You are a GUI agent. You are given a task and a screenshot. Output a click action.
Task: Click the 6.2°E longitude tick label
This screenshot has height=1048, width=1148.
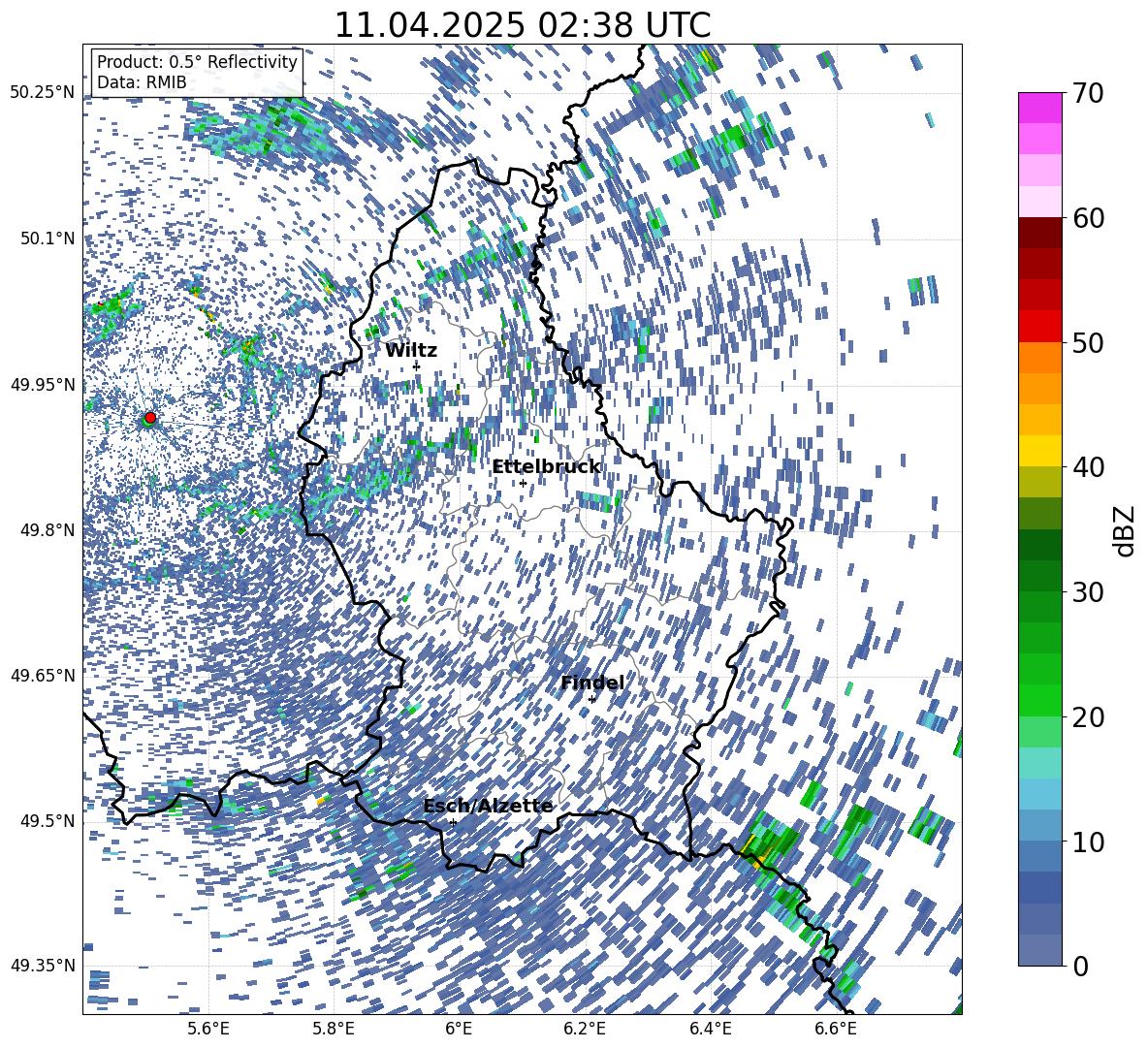[585, 1029]
